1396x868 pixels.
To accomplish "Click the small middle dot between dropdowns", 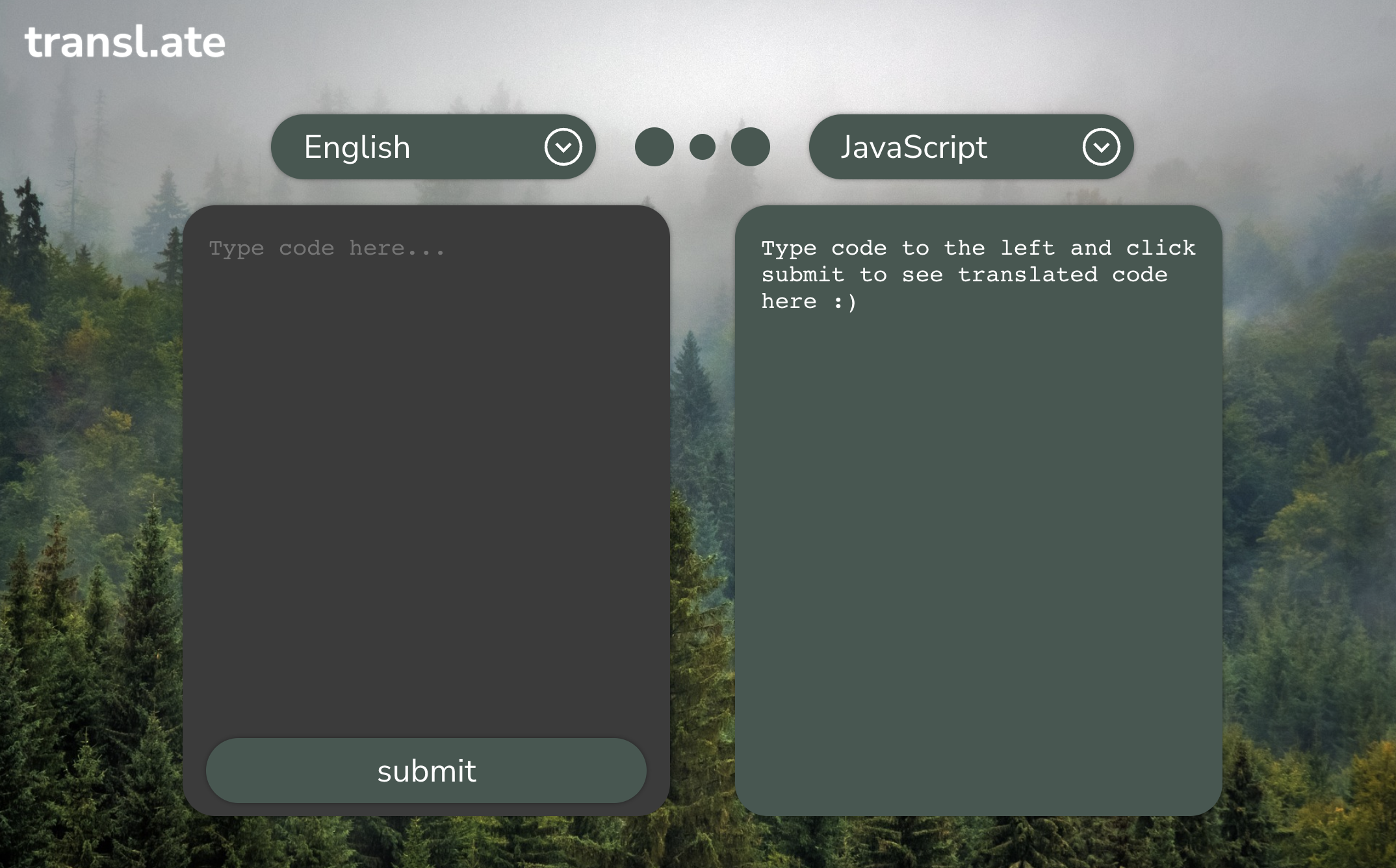I will tap(702, 147).
